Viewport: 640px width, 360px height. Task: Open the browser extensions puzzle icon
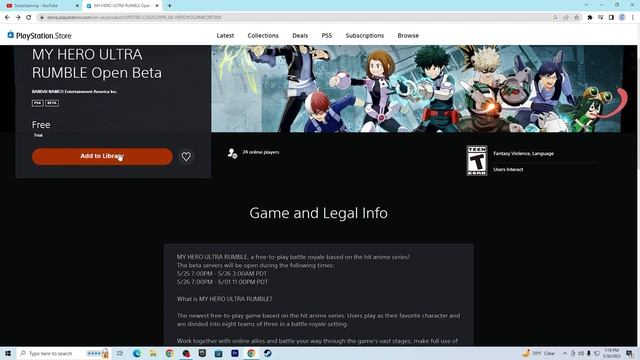589,17
